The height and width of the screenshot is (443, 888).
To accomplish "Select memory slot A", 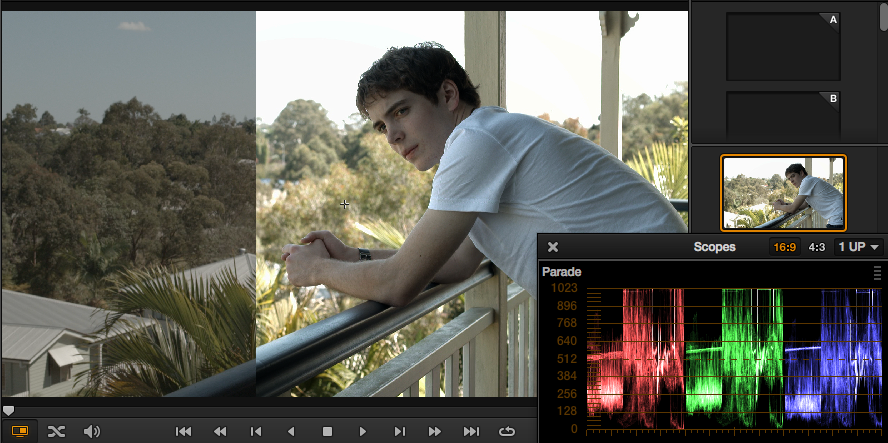I will [783, 46].
